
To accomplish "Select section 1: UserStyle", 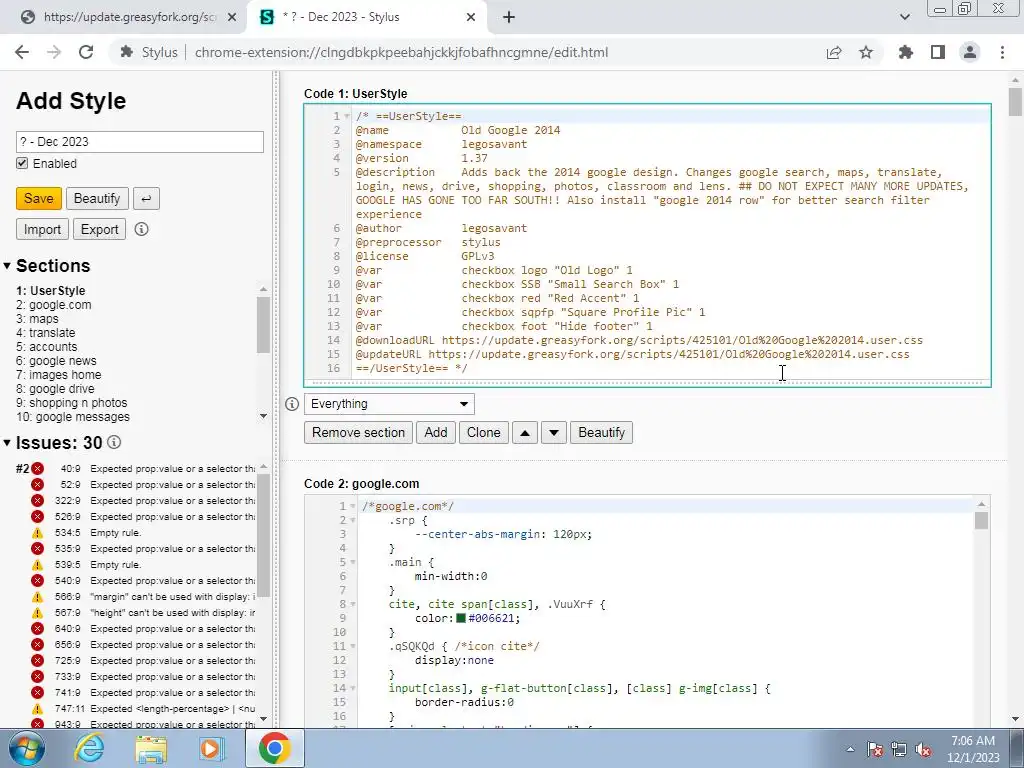I will [x=51, y=291].
